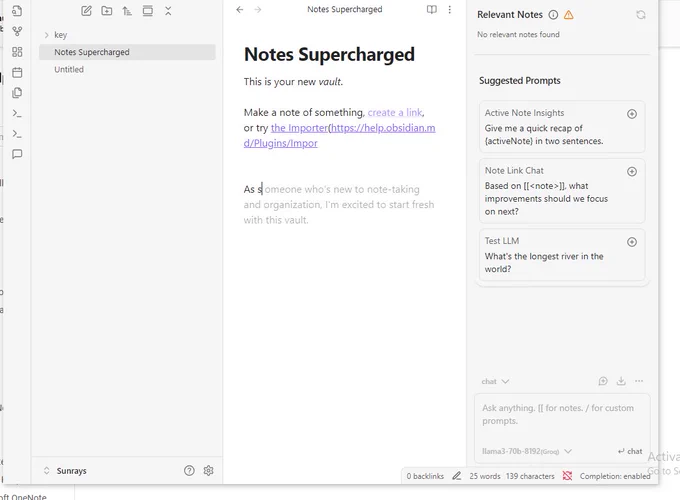
Task: Toggle Completion enabled status
Action: pyautogui.click(x=615, y=476)
